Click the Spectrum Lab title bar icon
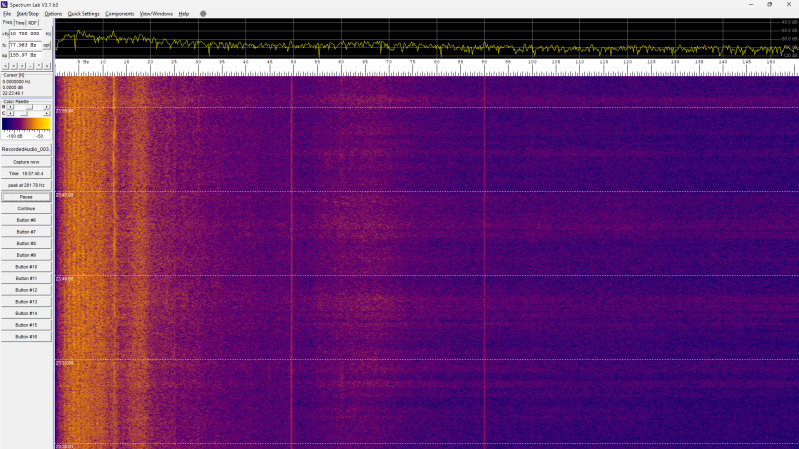 [x=4, y=4]
